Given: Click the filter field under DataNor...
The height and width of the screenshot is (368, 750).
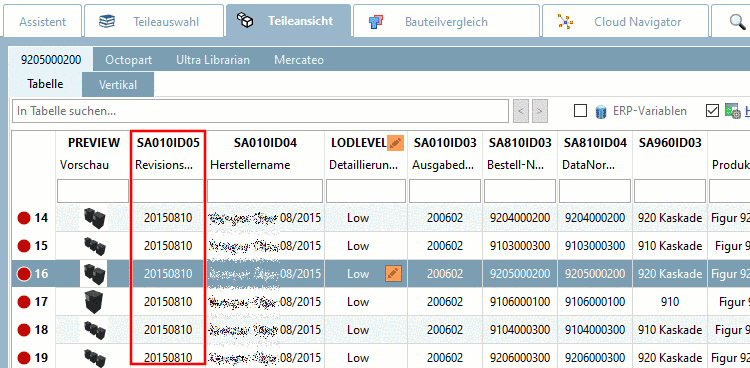Looking at the screenshot, I should point(595,191).
